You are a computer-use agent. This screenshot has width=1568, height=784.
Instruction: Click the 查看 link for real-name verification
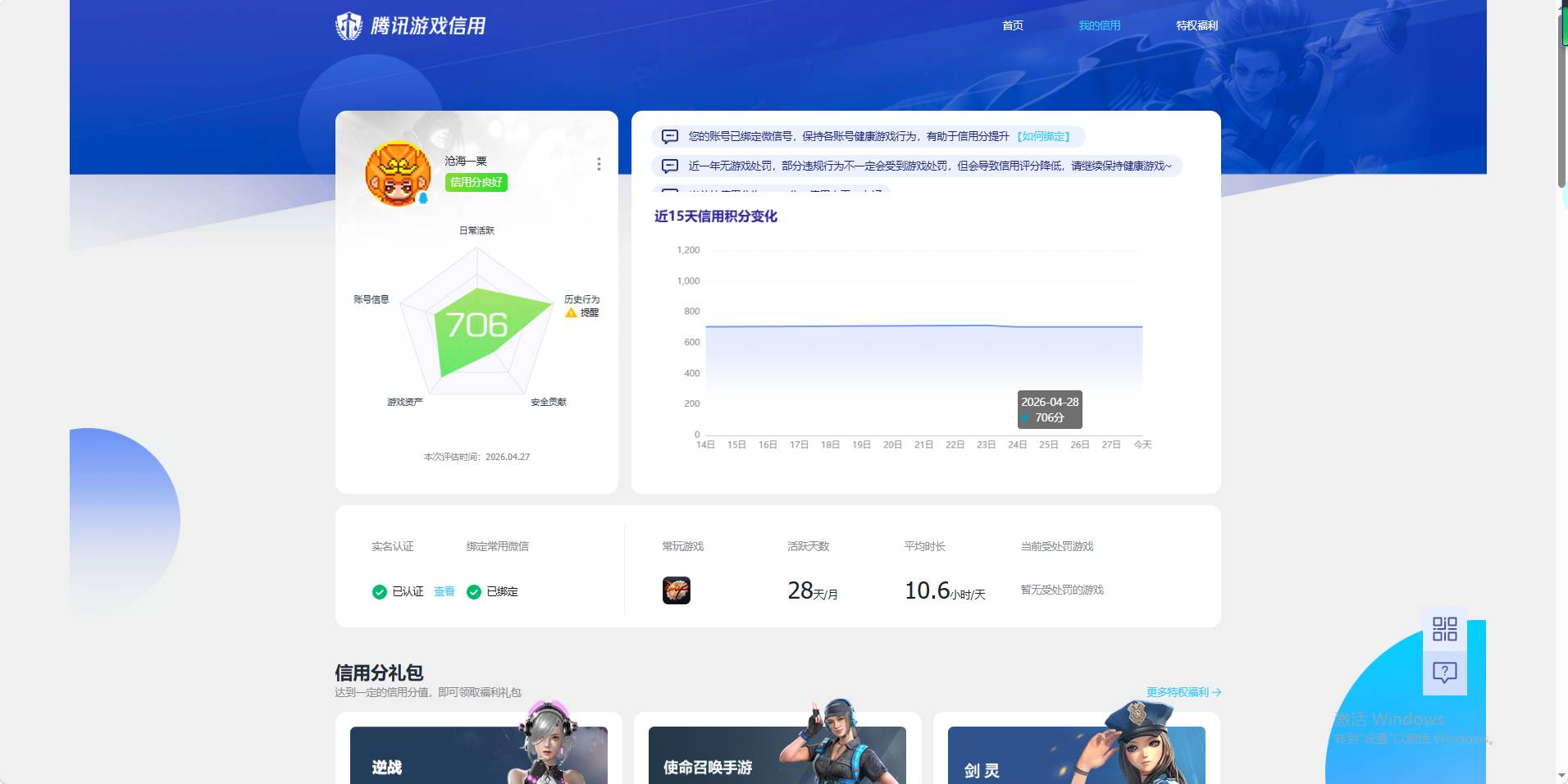[x=444, y=591]
